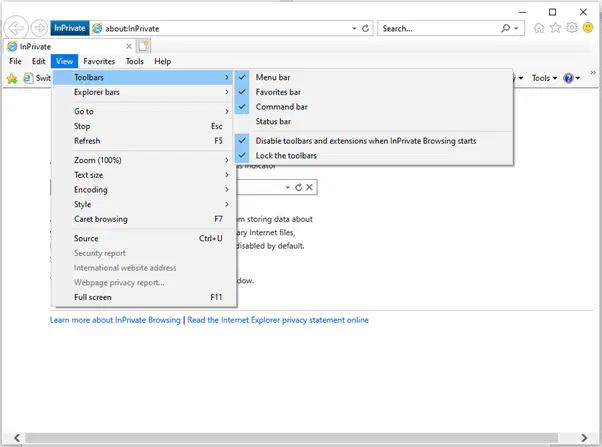Expand the Text size submenu
The height and width of the screenshot is (447, 602).
pos(143,175)
